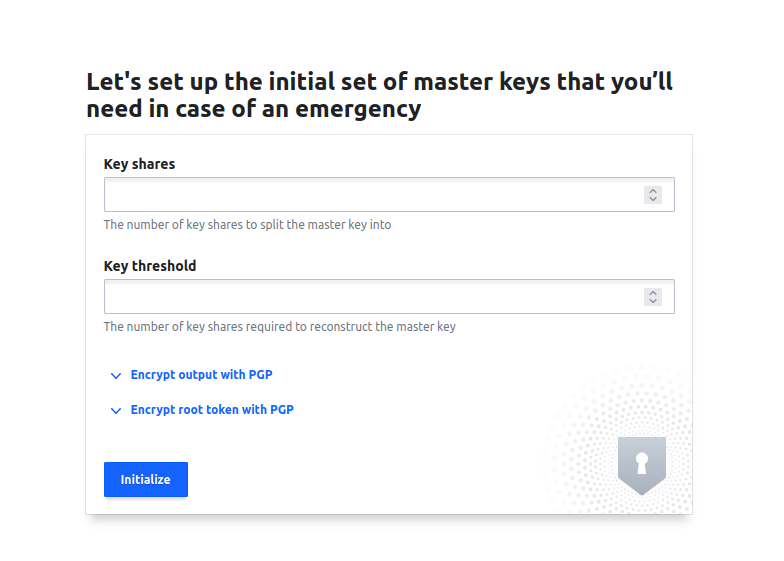This screenshot has width=784, height=561.
Task: Expand Encrypt root token with PGP section
Action: click(212, 410)
